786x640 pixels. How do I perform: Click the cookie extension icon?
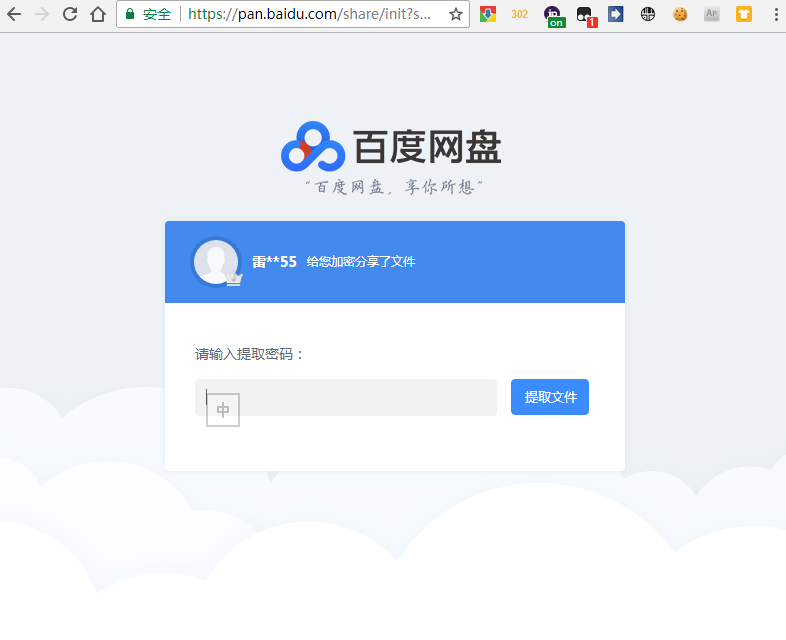click(x=680, y=14)
